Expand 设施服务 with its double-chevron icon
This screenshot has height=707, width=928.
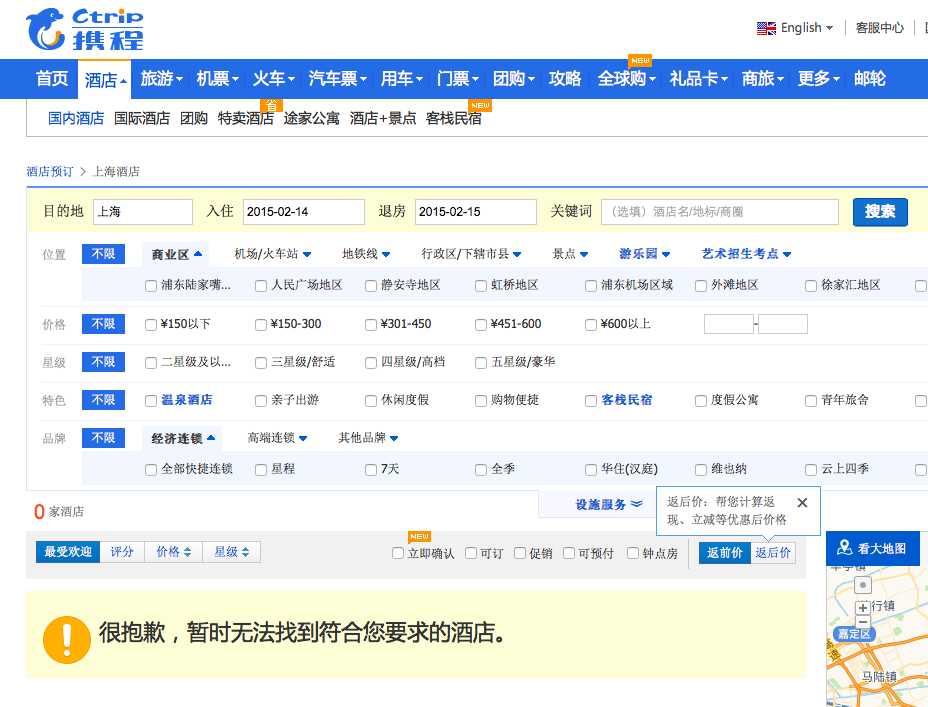tap(637, 503)
